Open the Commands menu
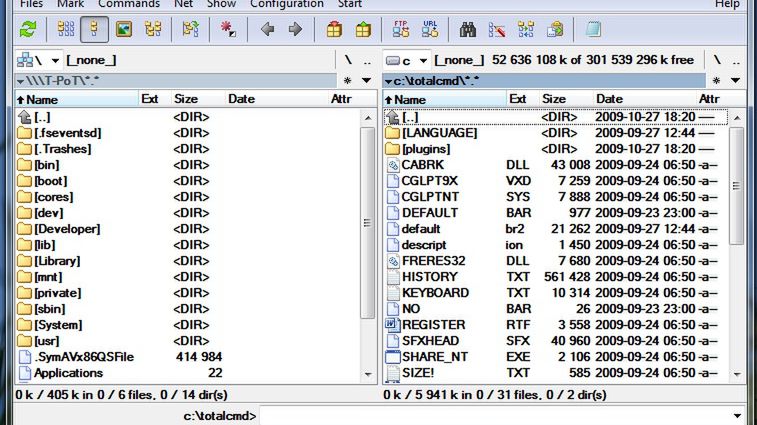The width and height of the screenshot is (757, 425). pos(129,4)
